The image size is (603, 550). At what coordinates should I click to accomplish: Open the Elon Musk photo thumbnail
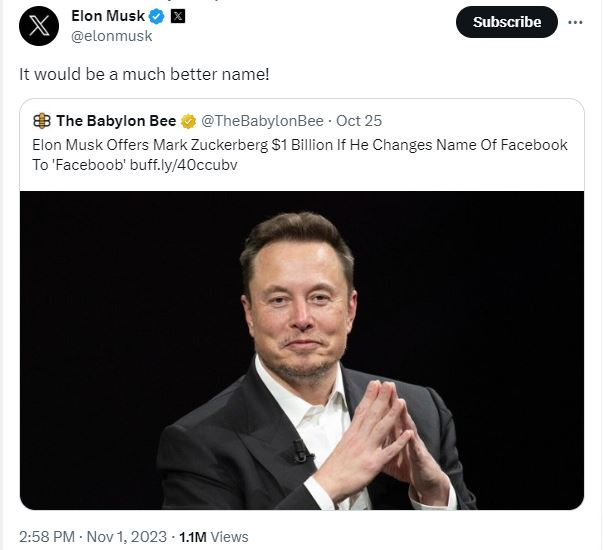click(301, 349)
